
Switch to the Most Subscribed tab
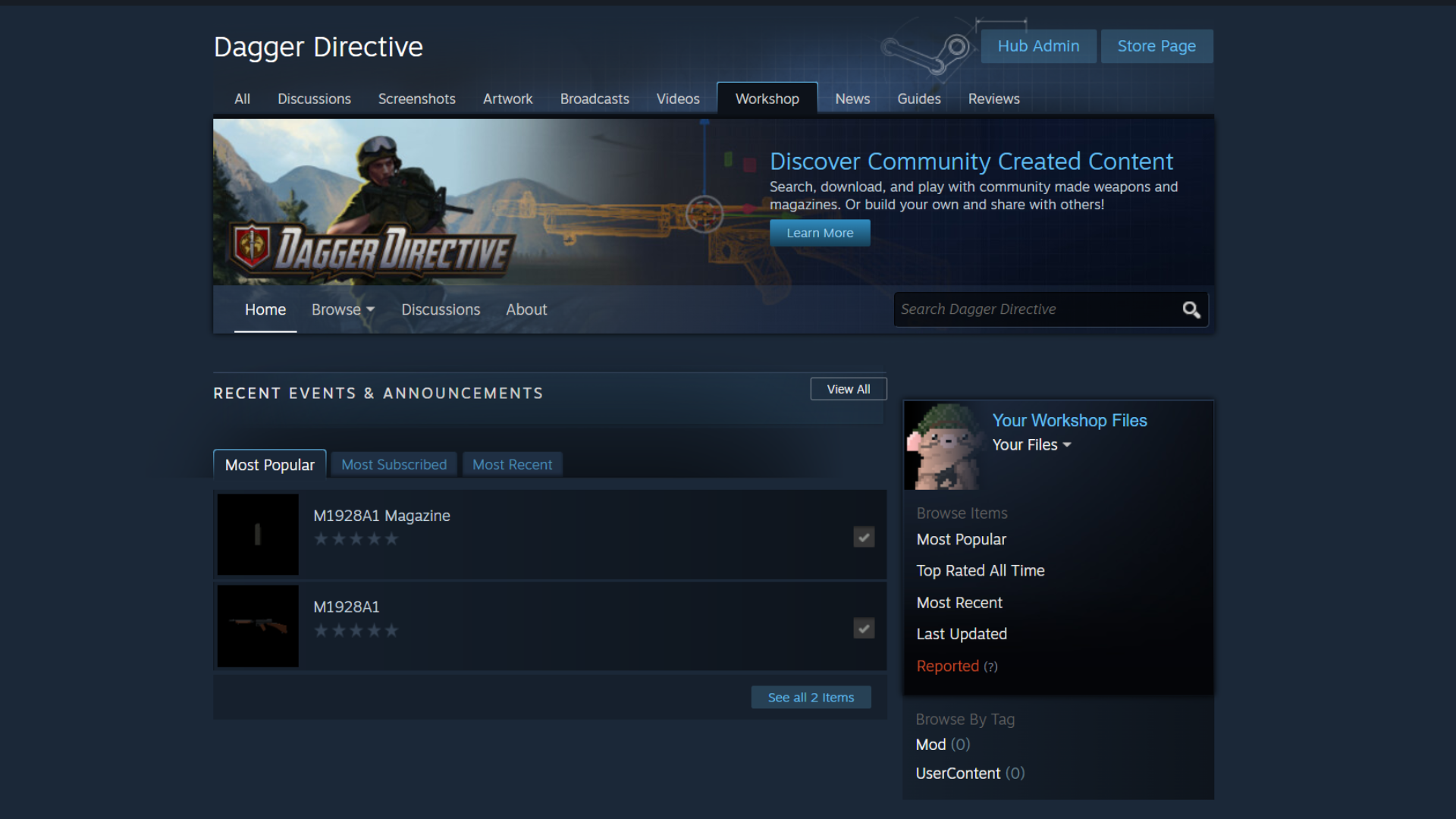coord(394,464)
